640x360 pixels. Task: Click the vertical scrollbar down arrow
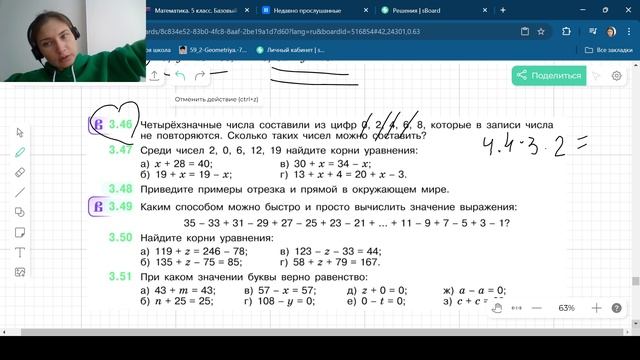[636, 324]
